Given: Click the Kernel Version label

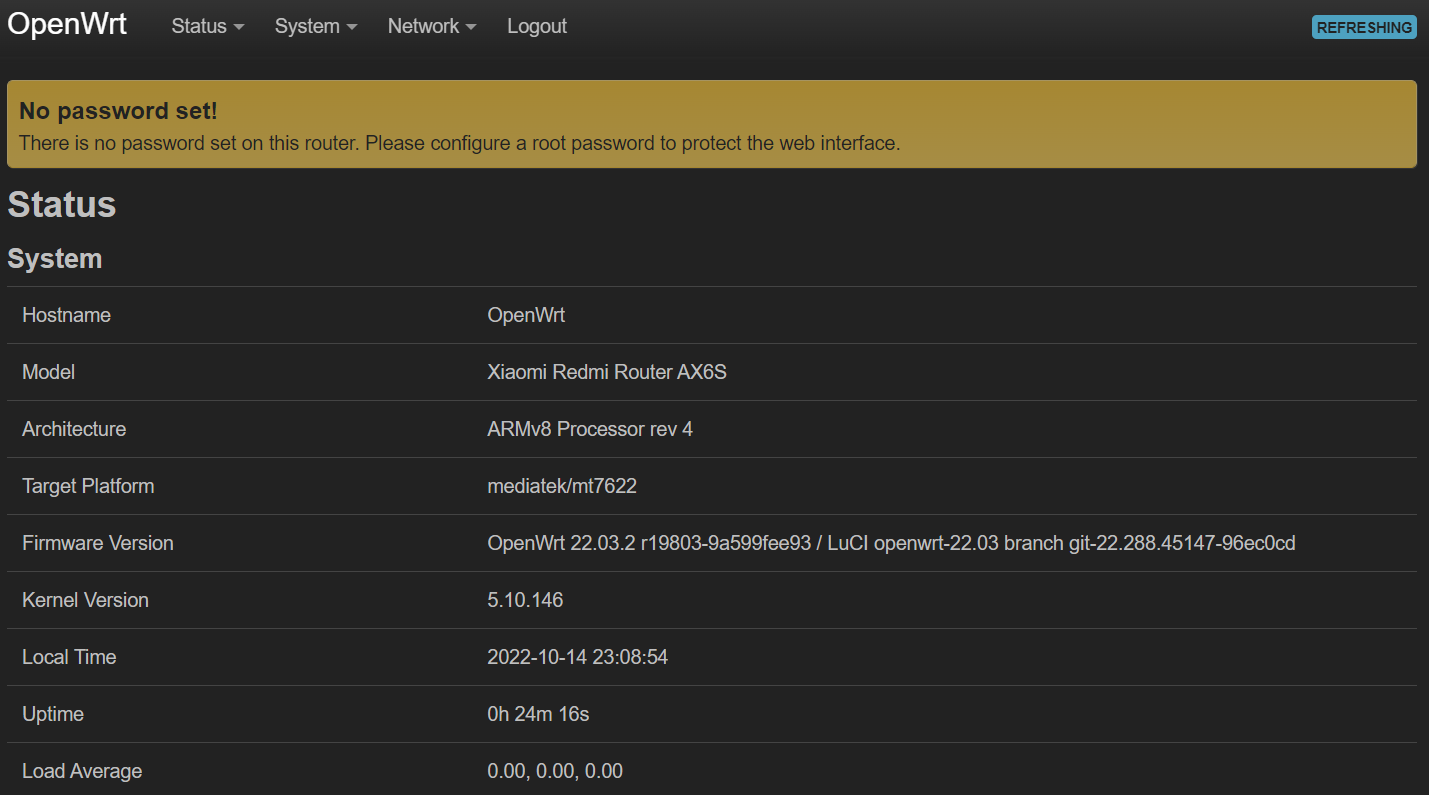Looking at the screenshot, I should tap(85, 600).
